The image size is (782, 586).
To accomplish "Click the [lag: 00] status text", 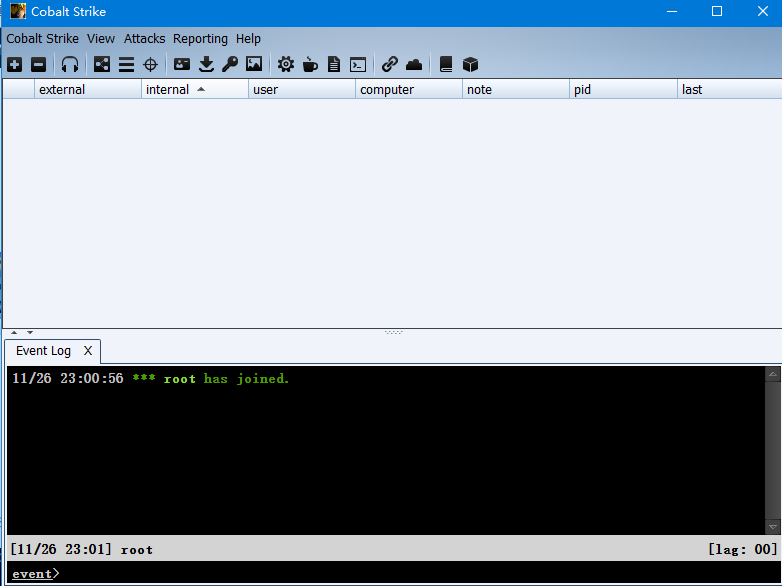I will pos(743,549).
